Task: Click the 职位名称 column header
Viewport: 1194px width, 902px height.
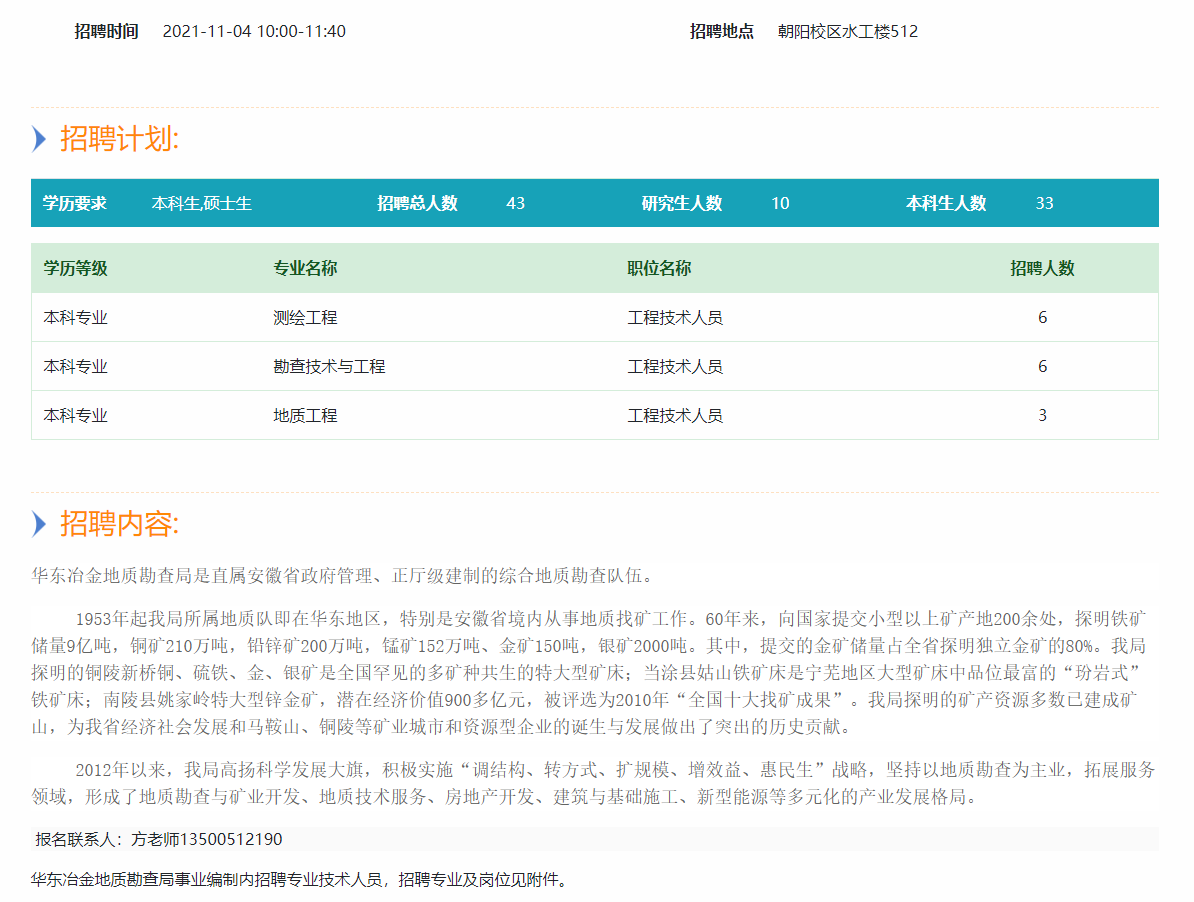Action: click(x=659, y=268)
